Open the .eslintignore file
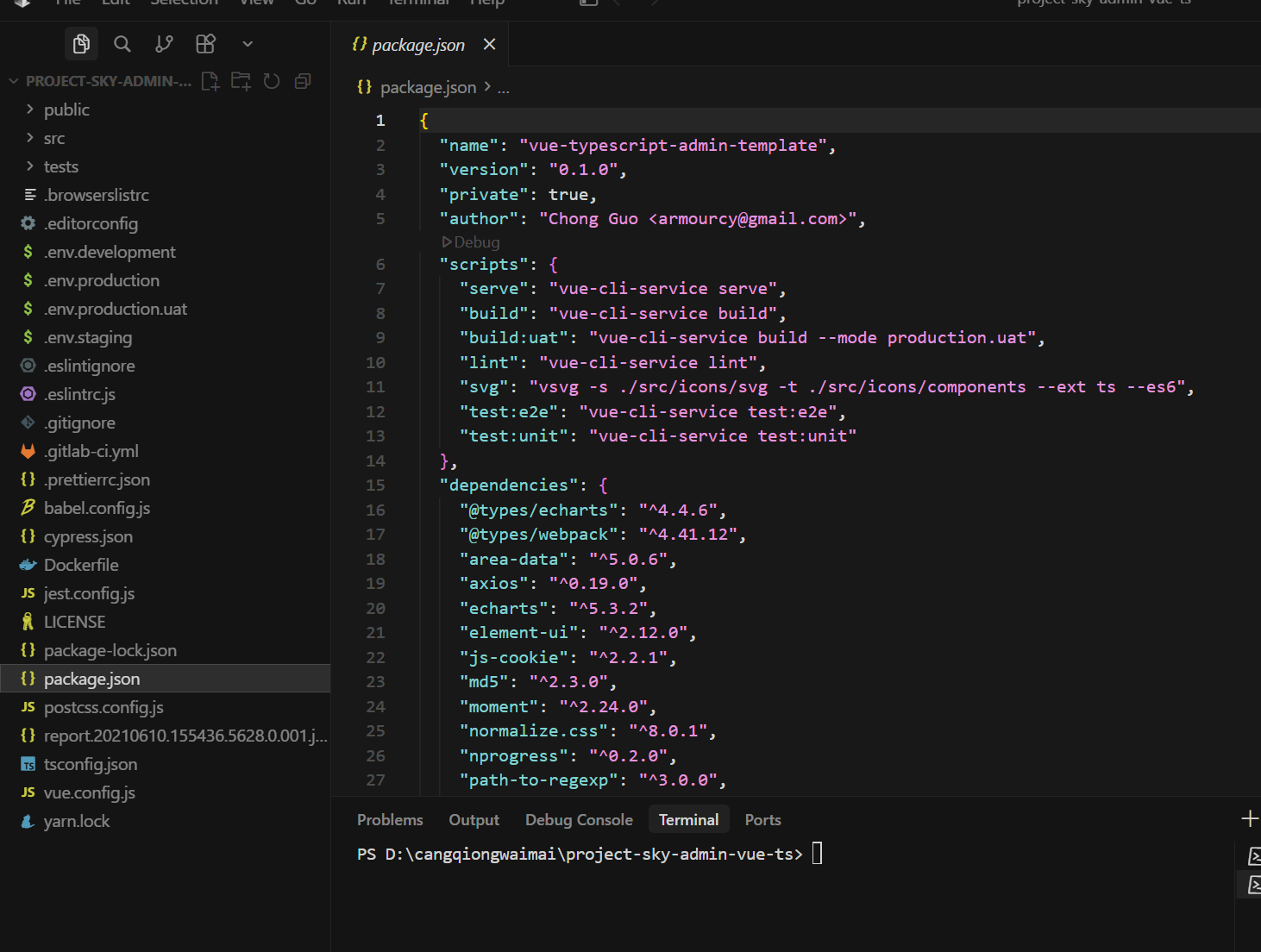 pos(165,366)
